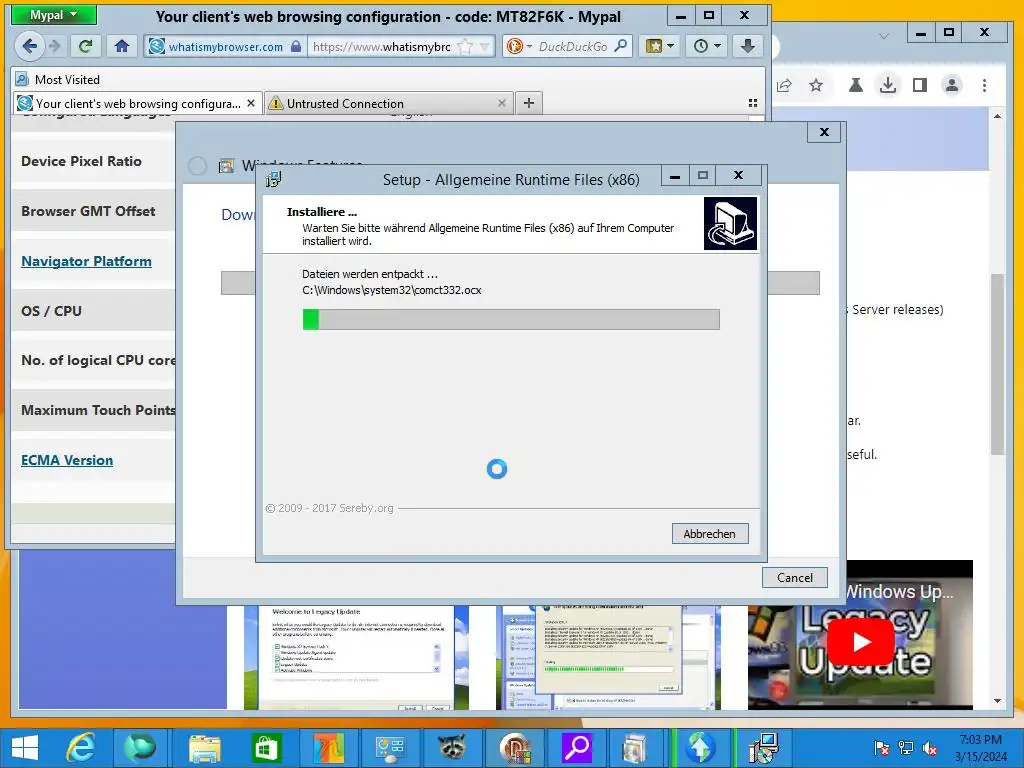1024x768 pixels.
Task: Open the taskbar clock showing 7:03 PM
Action: (981, 748)
